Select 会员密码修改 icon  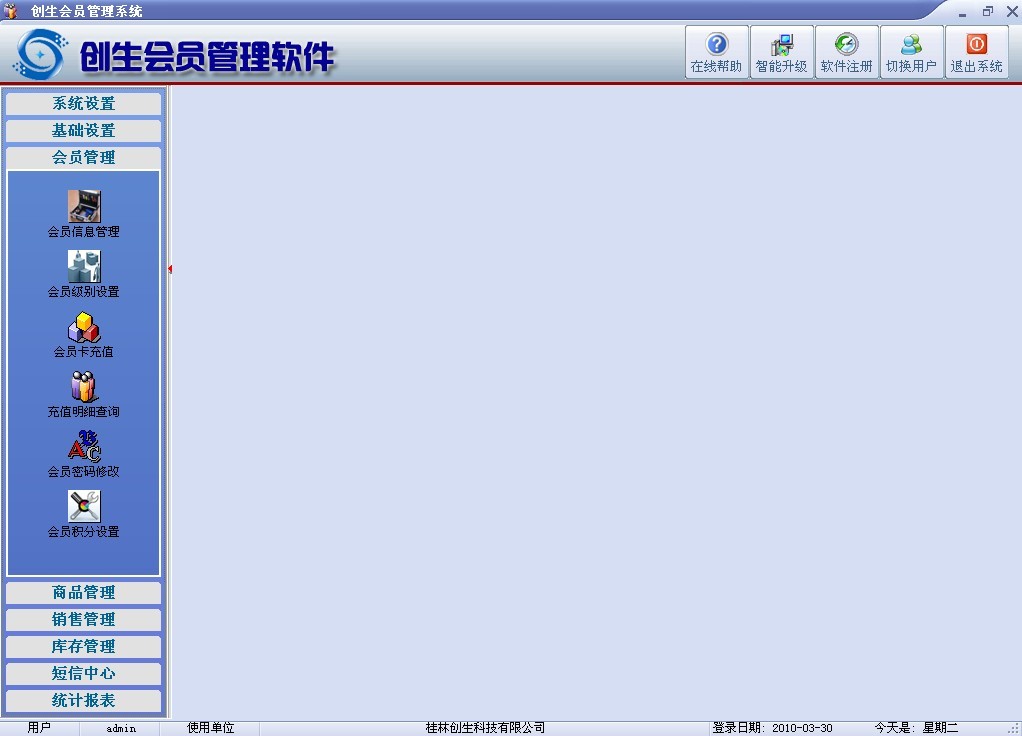pos(84,447)
